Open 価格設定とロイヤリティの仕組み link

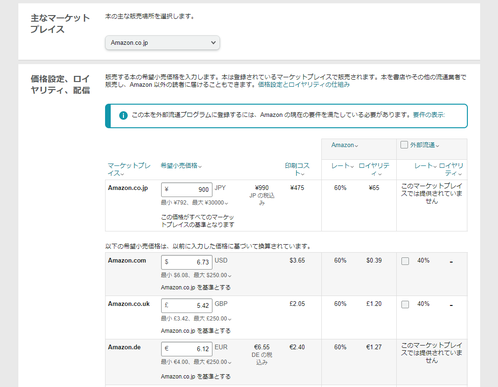(x=304, y=85)
